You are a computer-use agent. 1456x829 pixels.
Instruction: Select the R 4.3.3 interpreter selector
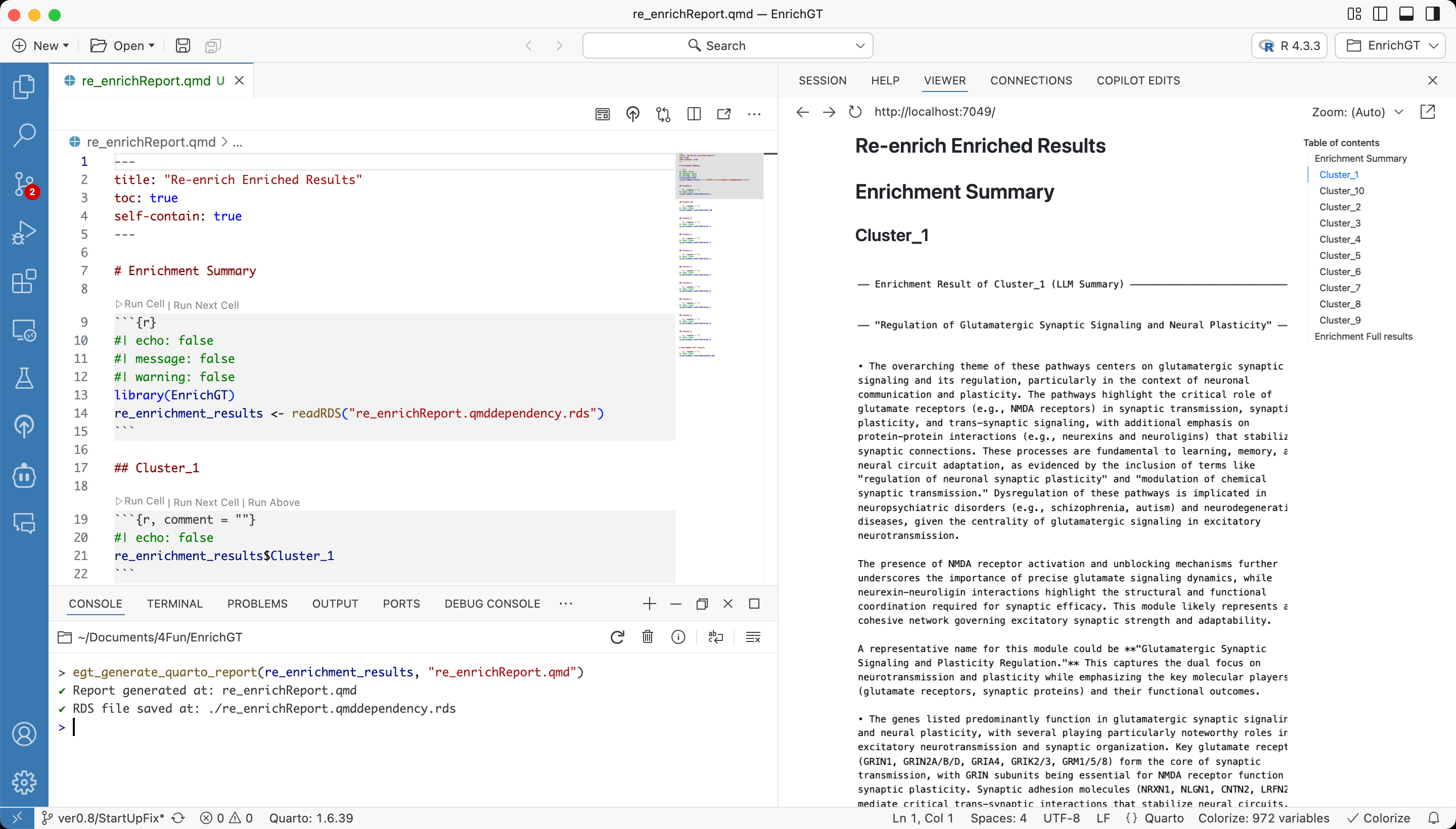1289,45
